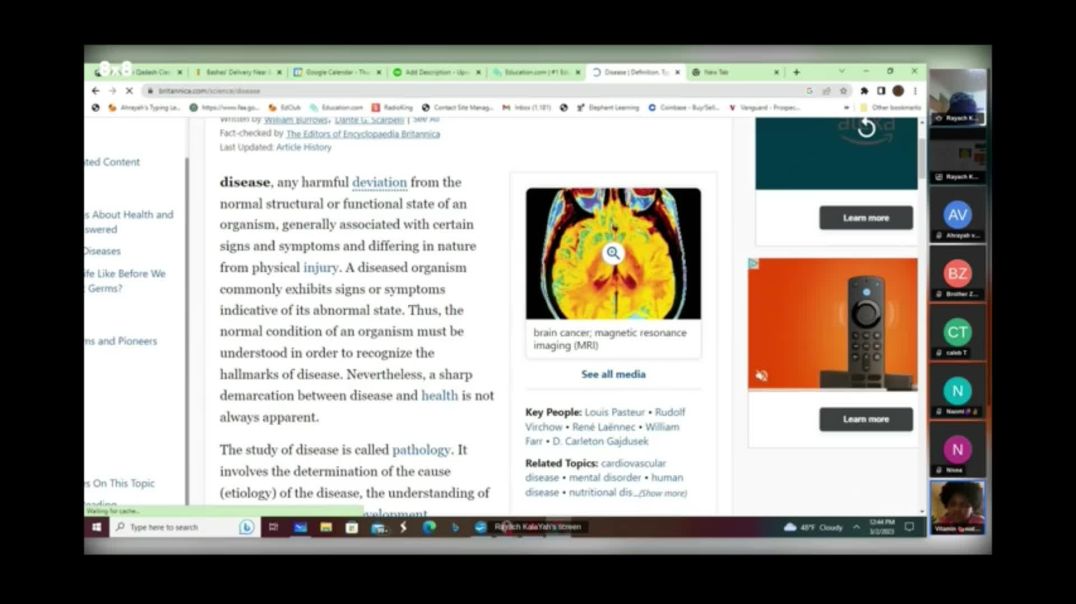Click the share page icon in the address bar
1076x604 pixels.
[826, 91]
